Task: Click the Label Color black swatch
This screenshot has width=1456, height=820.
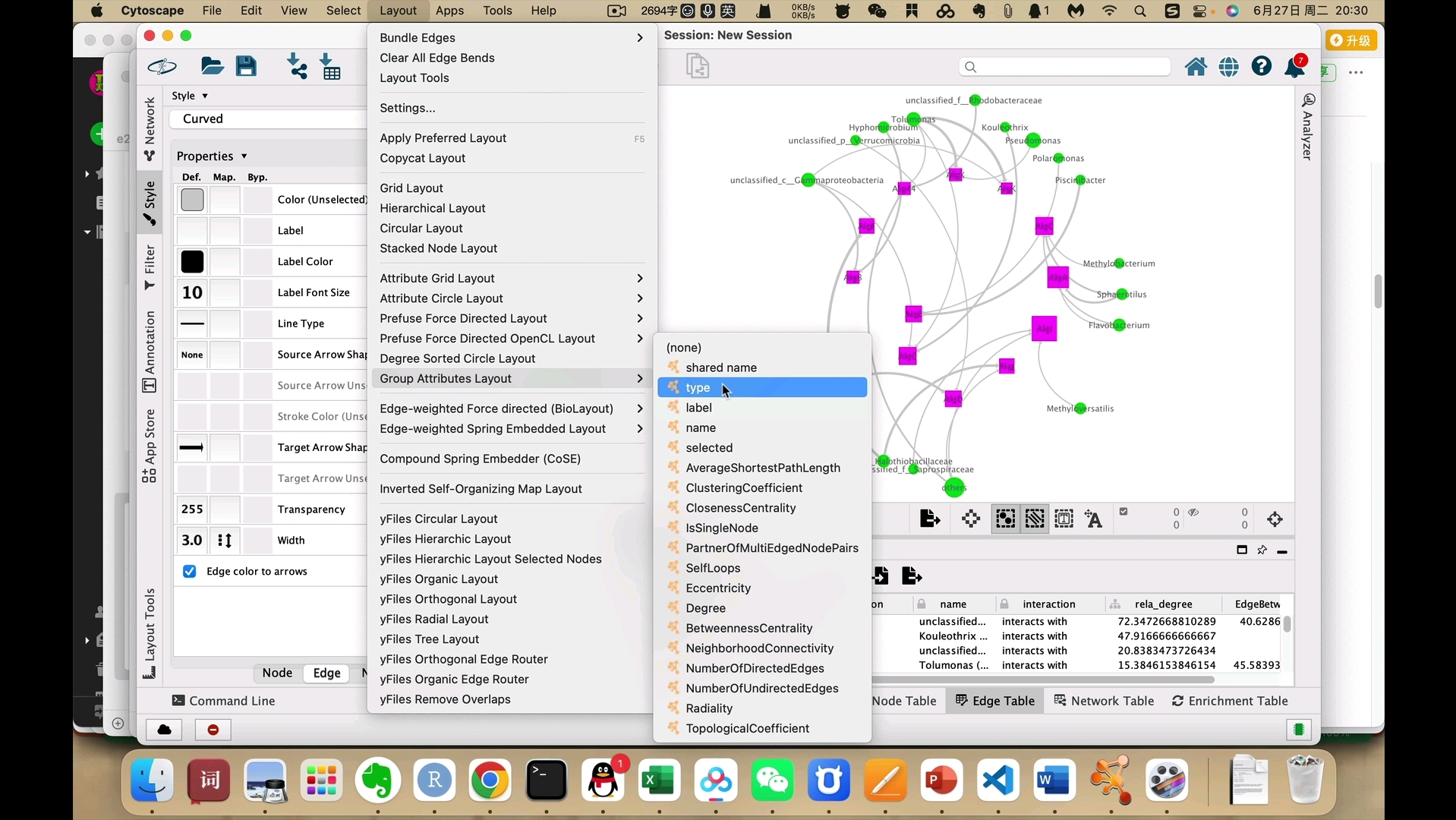Action: [x=192, y=262]
